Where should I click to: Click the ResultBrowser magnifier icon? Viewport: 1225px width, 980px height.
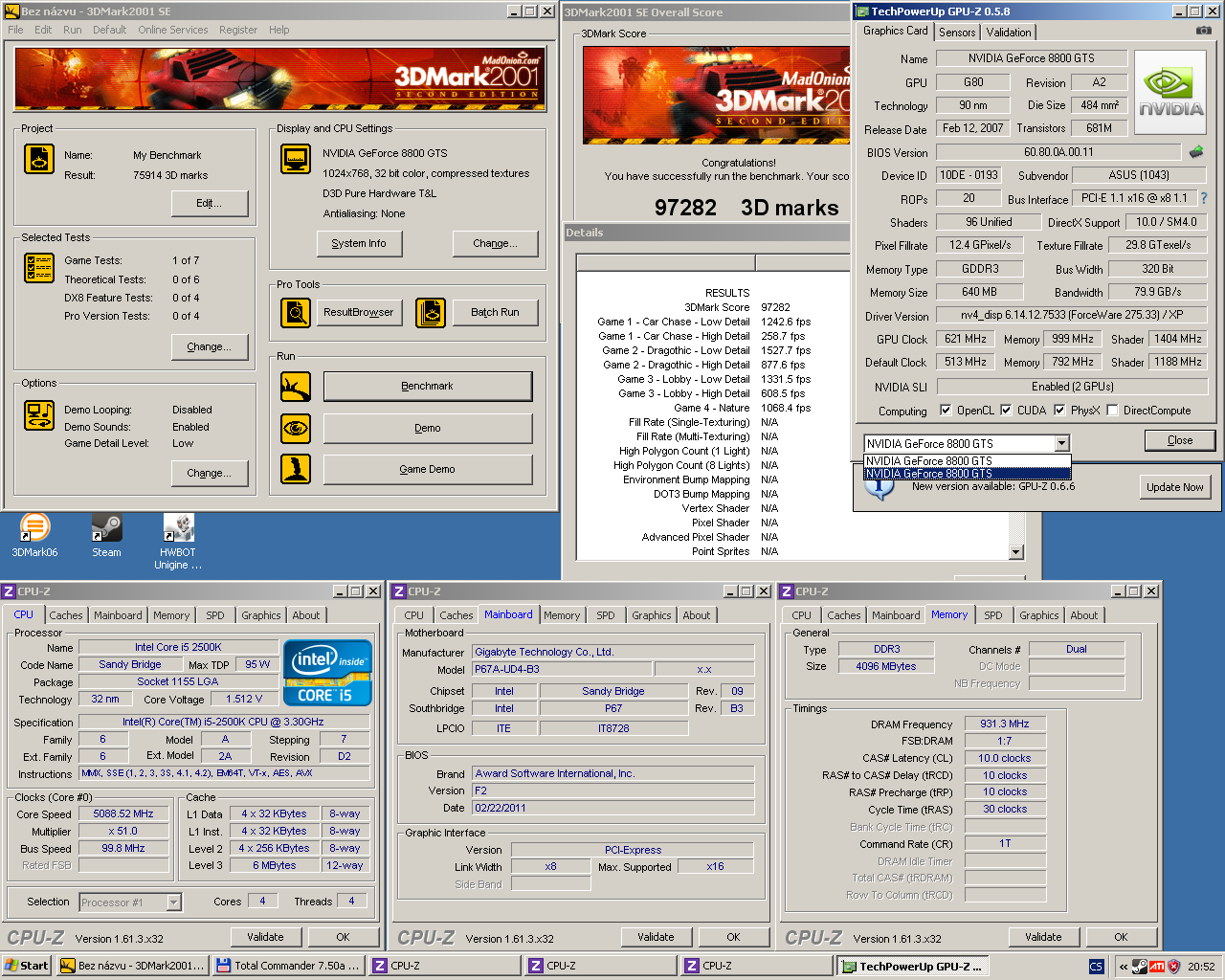tap(296, 312)
